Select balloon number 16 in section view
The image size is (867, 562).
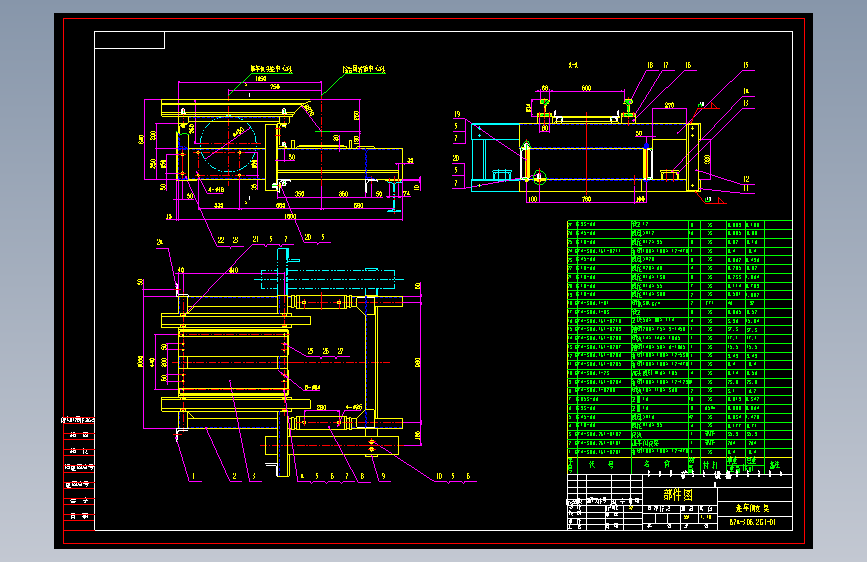pyautogui.click(x=688, y=65)
